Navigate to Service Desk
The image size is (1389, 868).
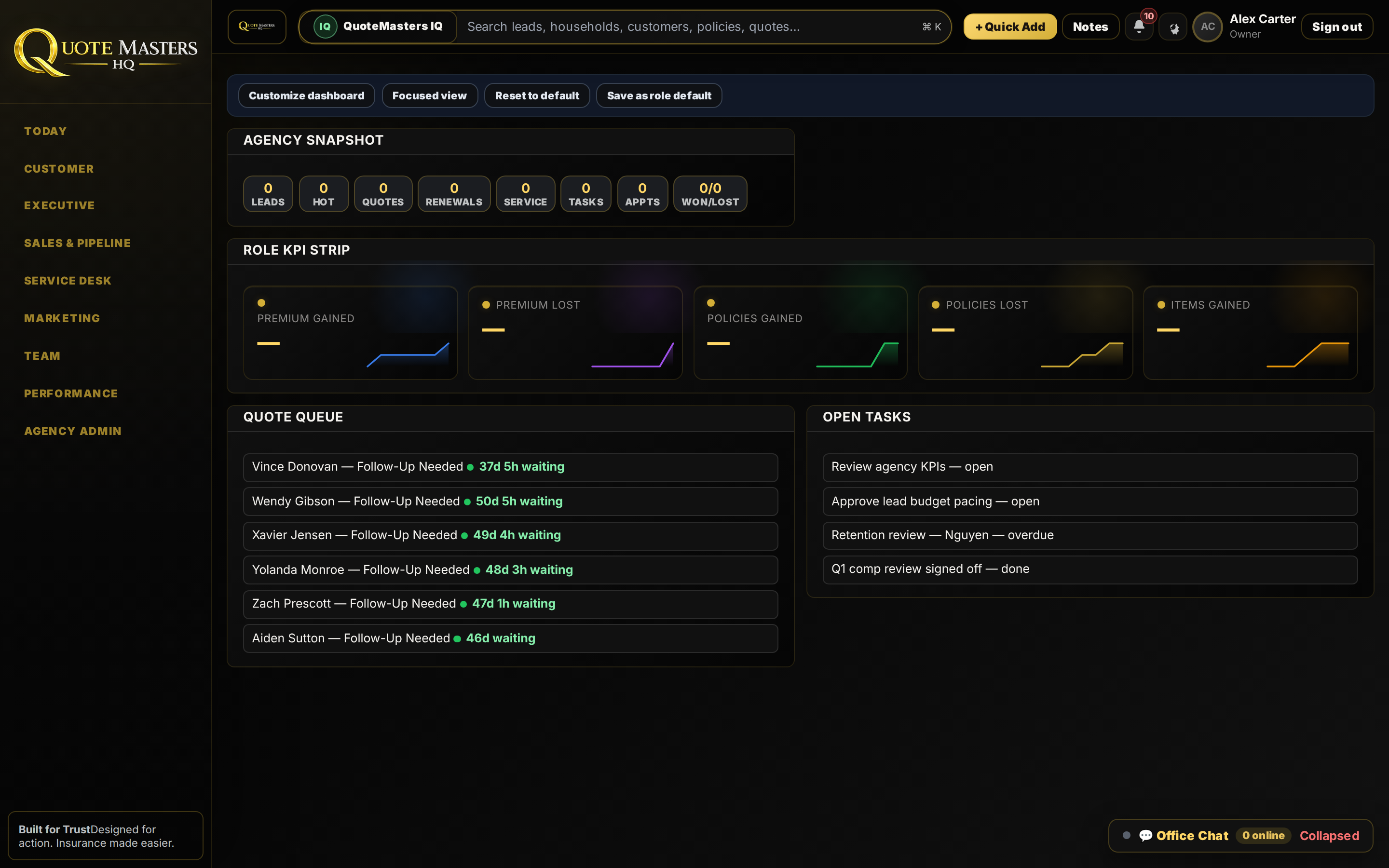click(x=68, y=281)
